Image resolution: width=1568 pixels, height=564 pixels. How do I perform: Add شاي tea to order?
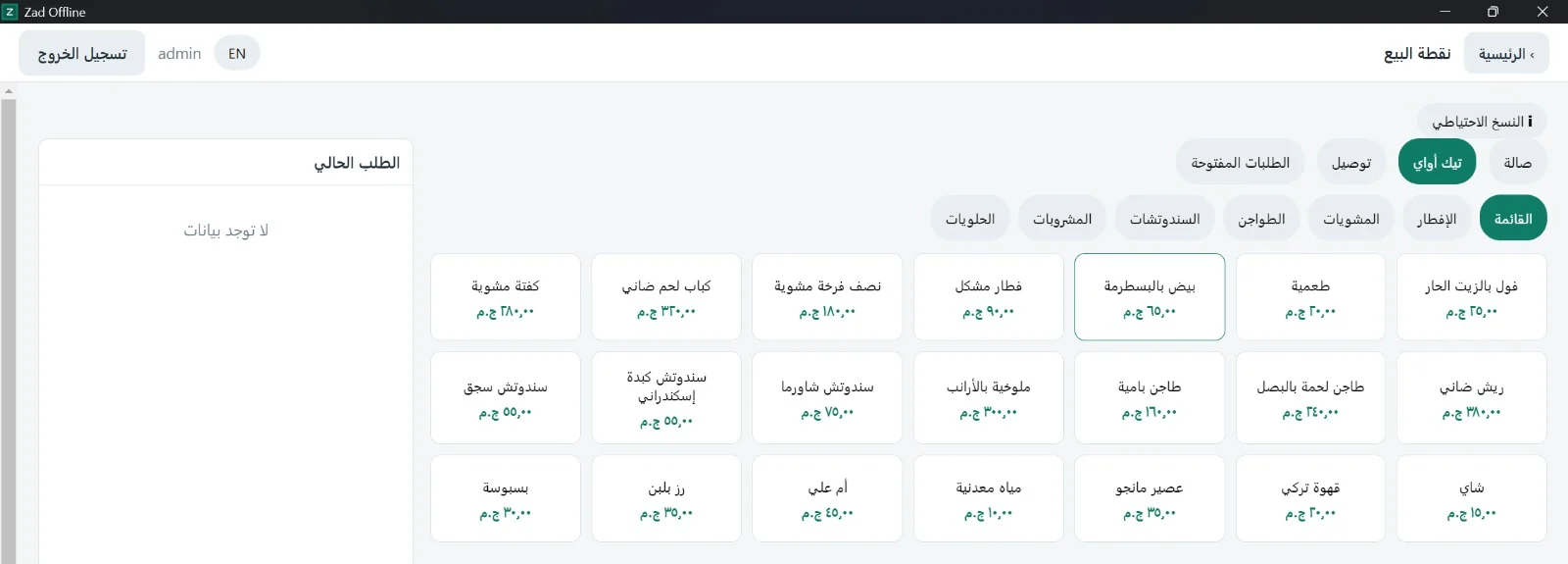tap(1471, 498)
